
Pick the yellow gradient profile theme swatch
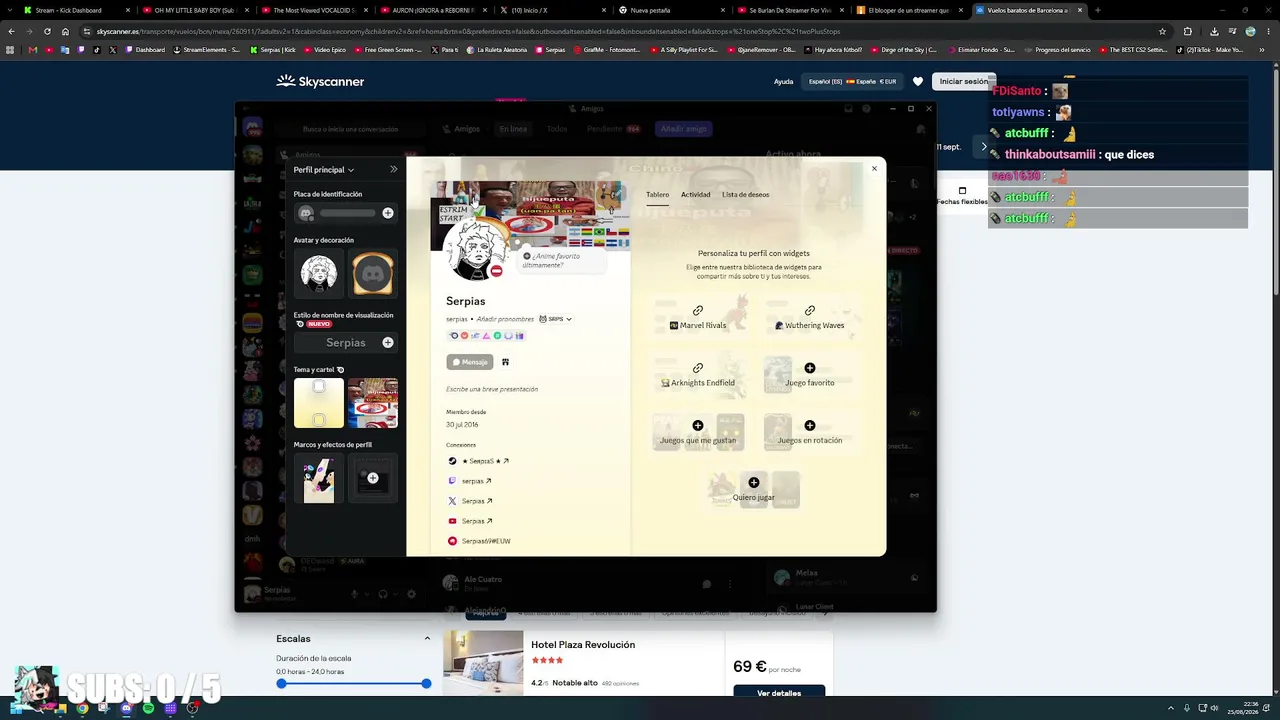319,403
